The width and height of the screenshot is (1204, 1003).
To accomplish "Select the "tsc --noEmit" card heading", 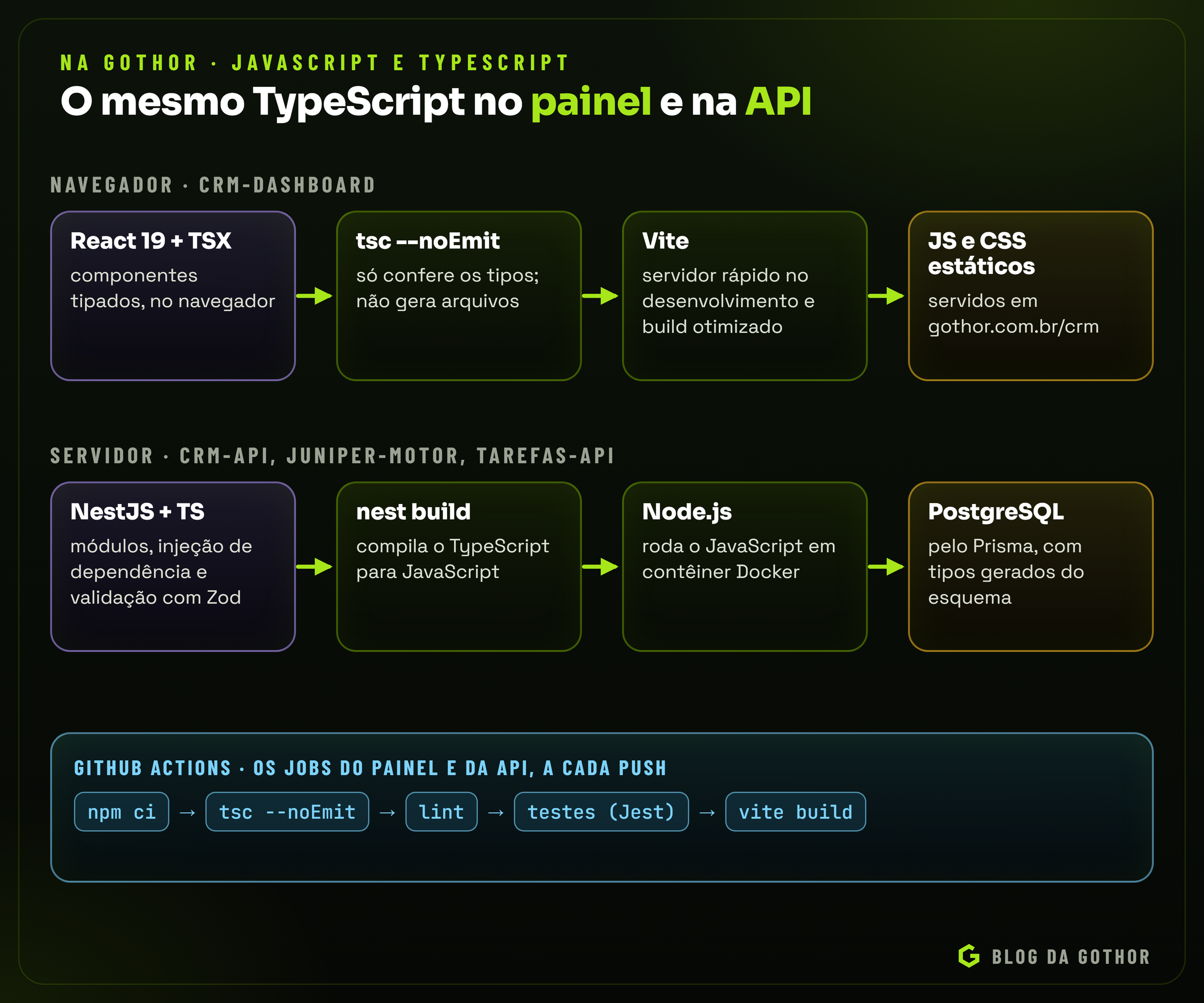I will coord(428,241).
